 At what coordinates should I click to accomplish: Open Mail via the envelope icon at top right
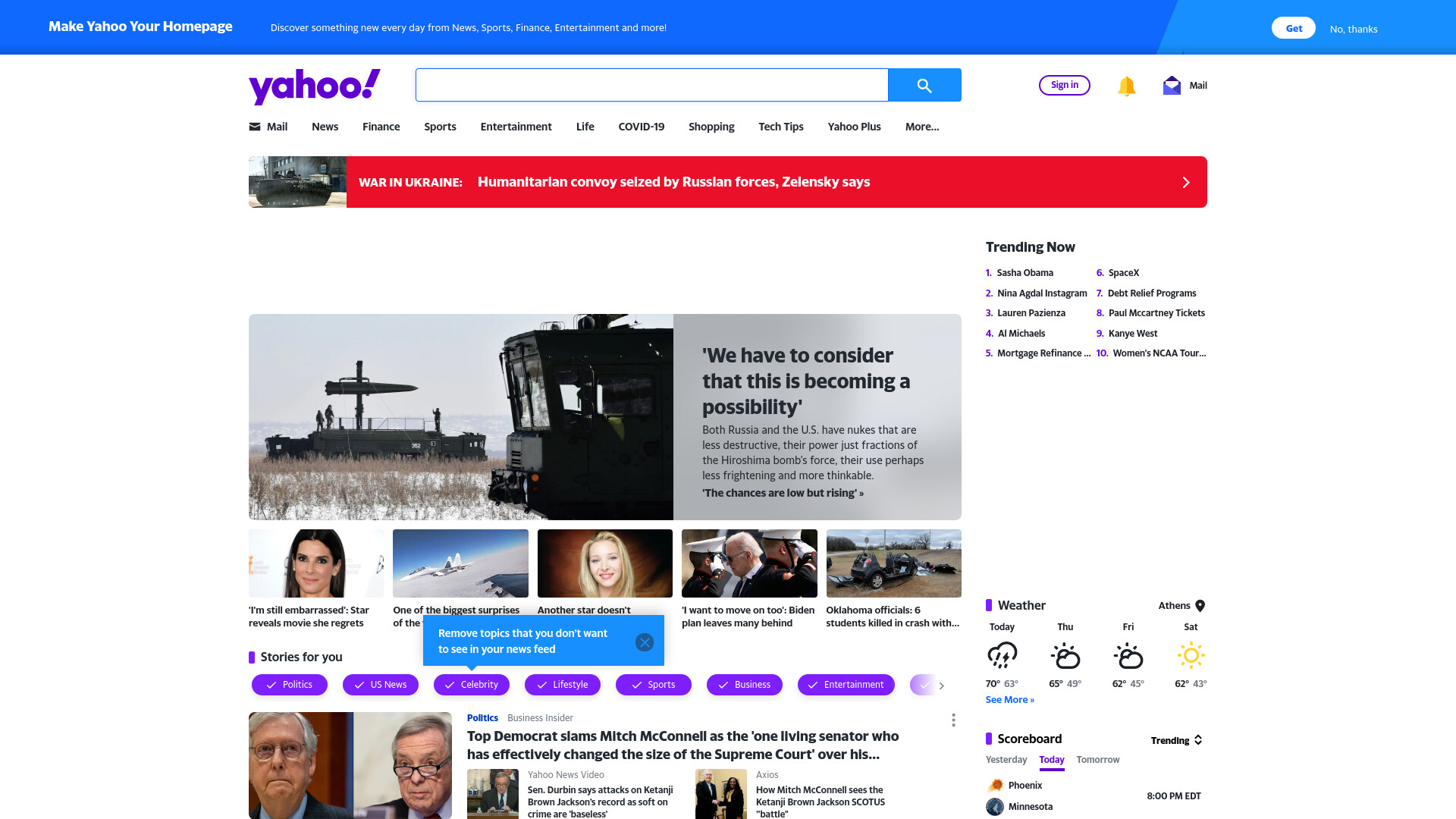point(1172,86)
